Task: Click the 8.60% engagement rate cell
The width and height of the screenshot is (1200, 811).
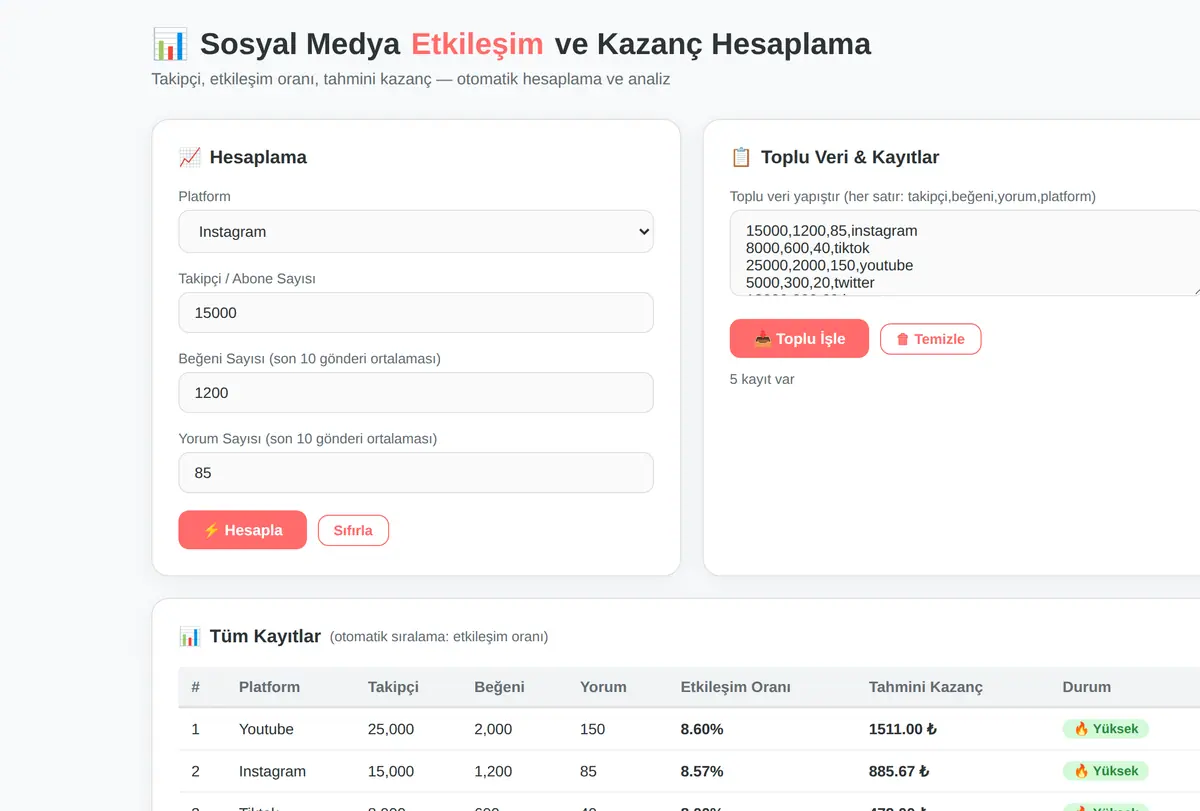Action: (x=702, y=729)
